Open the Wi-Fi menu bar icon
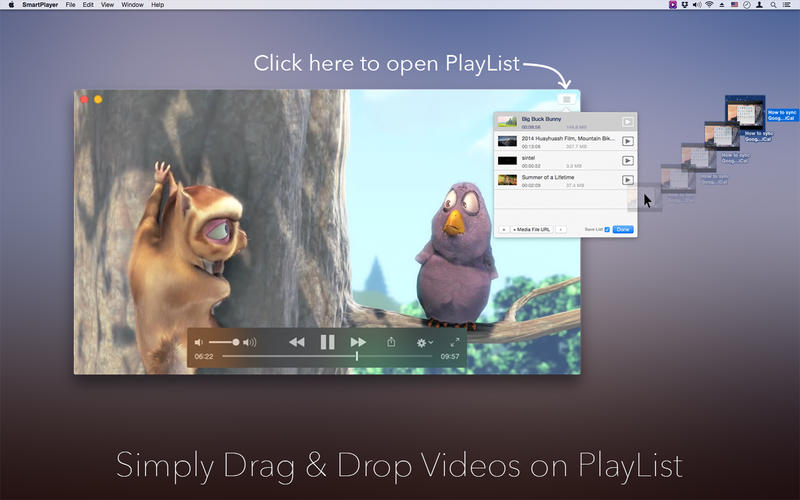Screen dimensions: 800x500 tap(709, 5)
